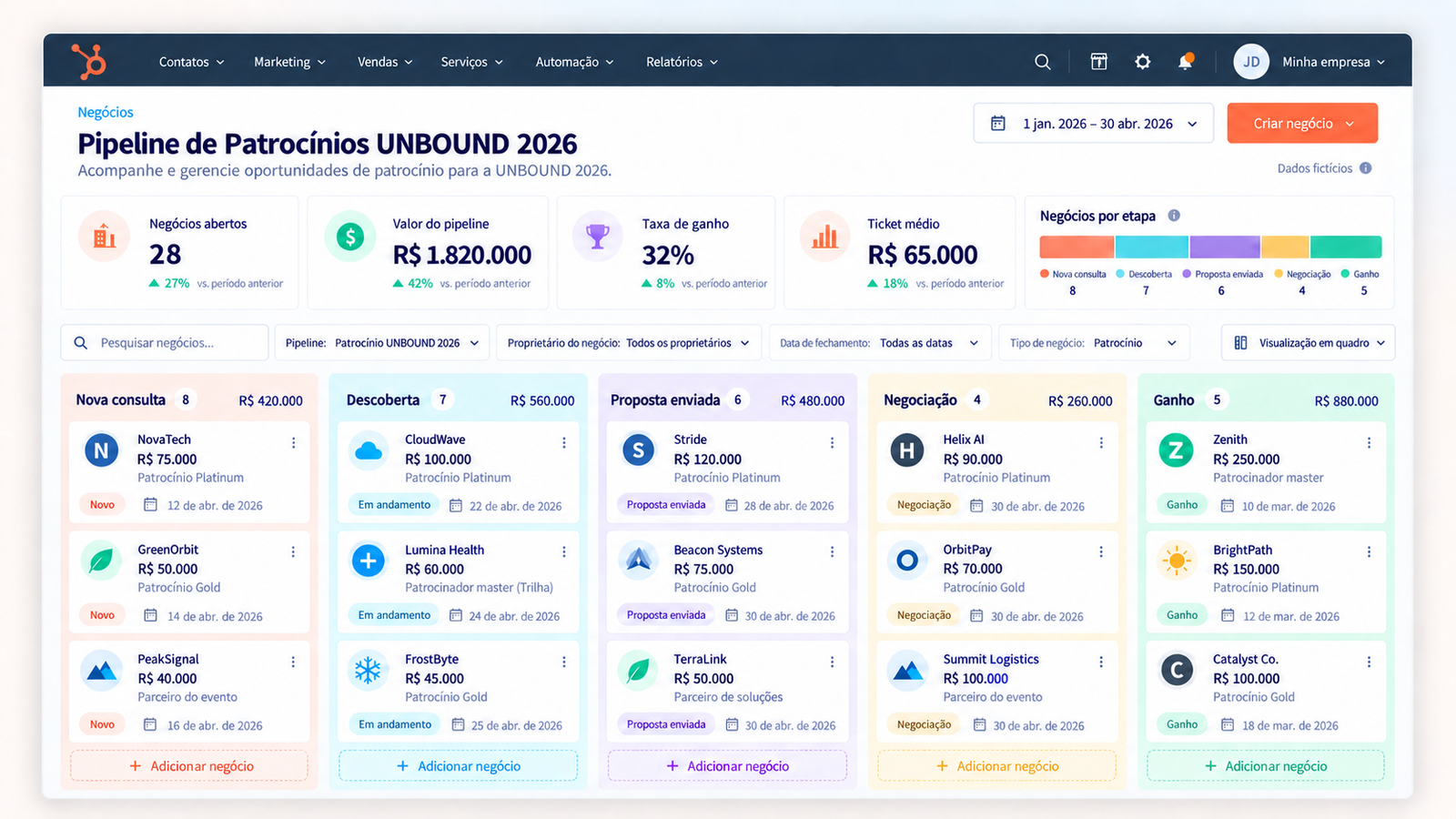
Task: Expand the Pipeline Patrocínio UNBOUND 2026 dropdown
Action: 382,343
